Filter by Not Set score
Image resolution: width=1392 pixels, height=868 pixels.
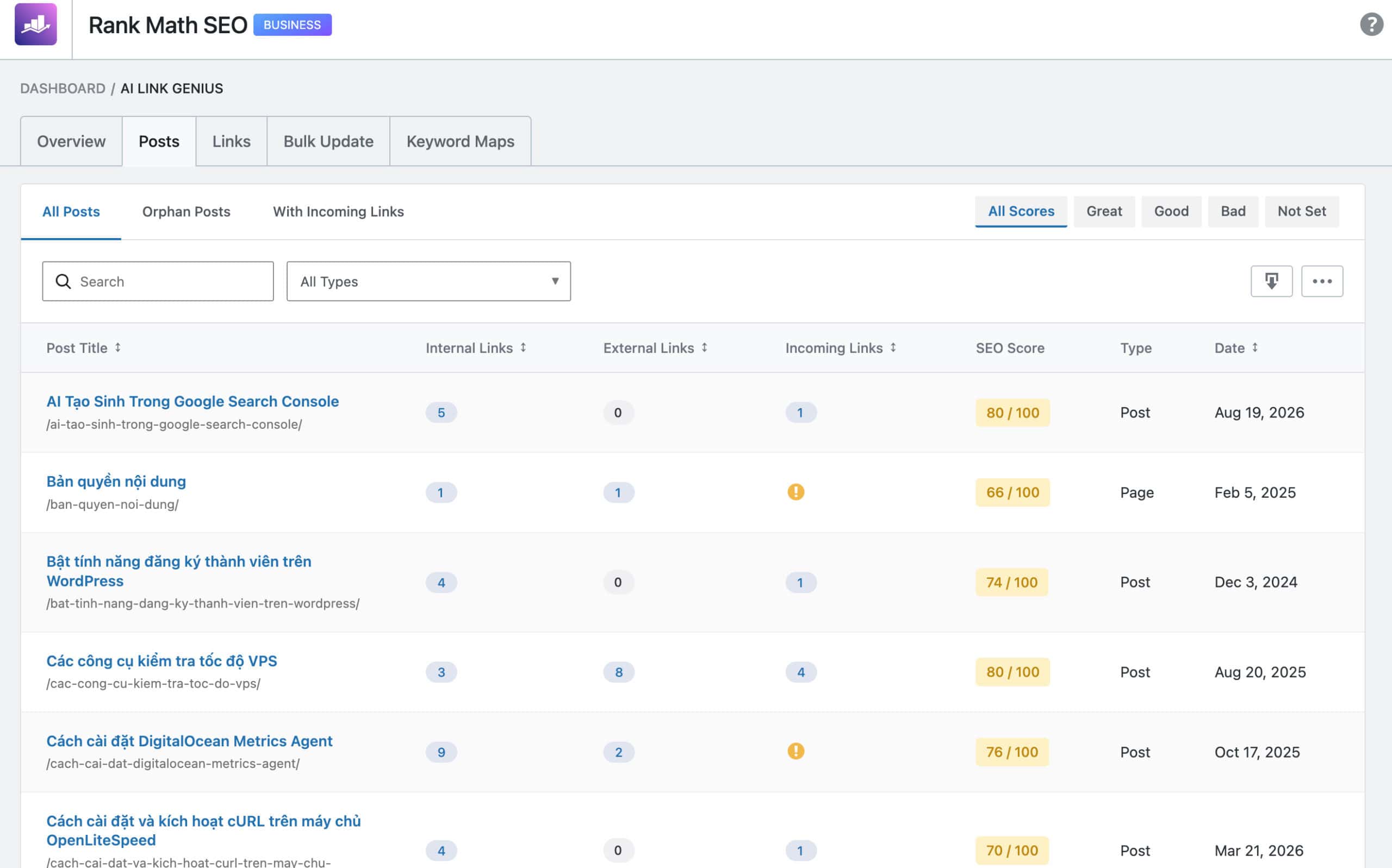pos(1302,211)
